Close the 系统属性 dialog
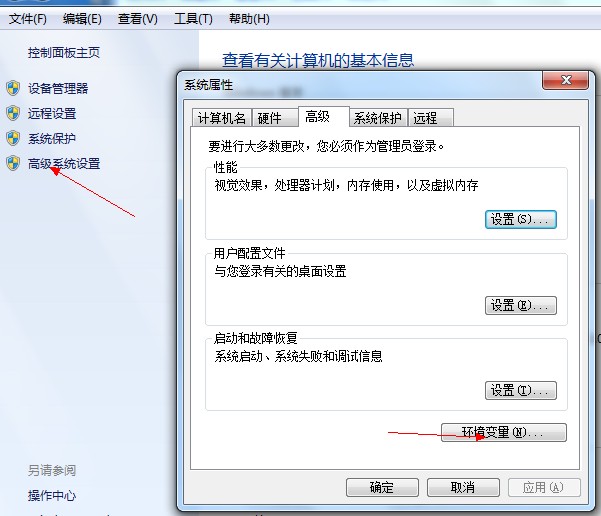This screenshot has width=601, height=516. pyautogui.click(x=565, y=80)
